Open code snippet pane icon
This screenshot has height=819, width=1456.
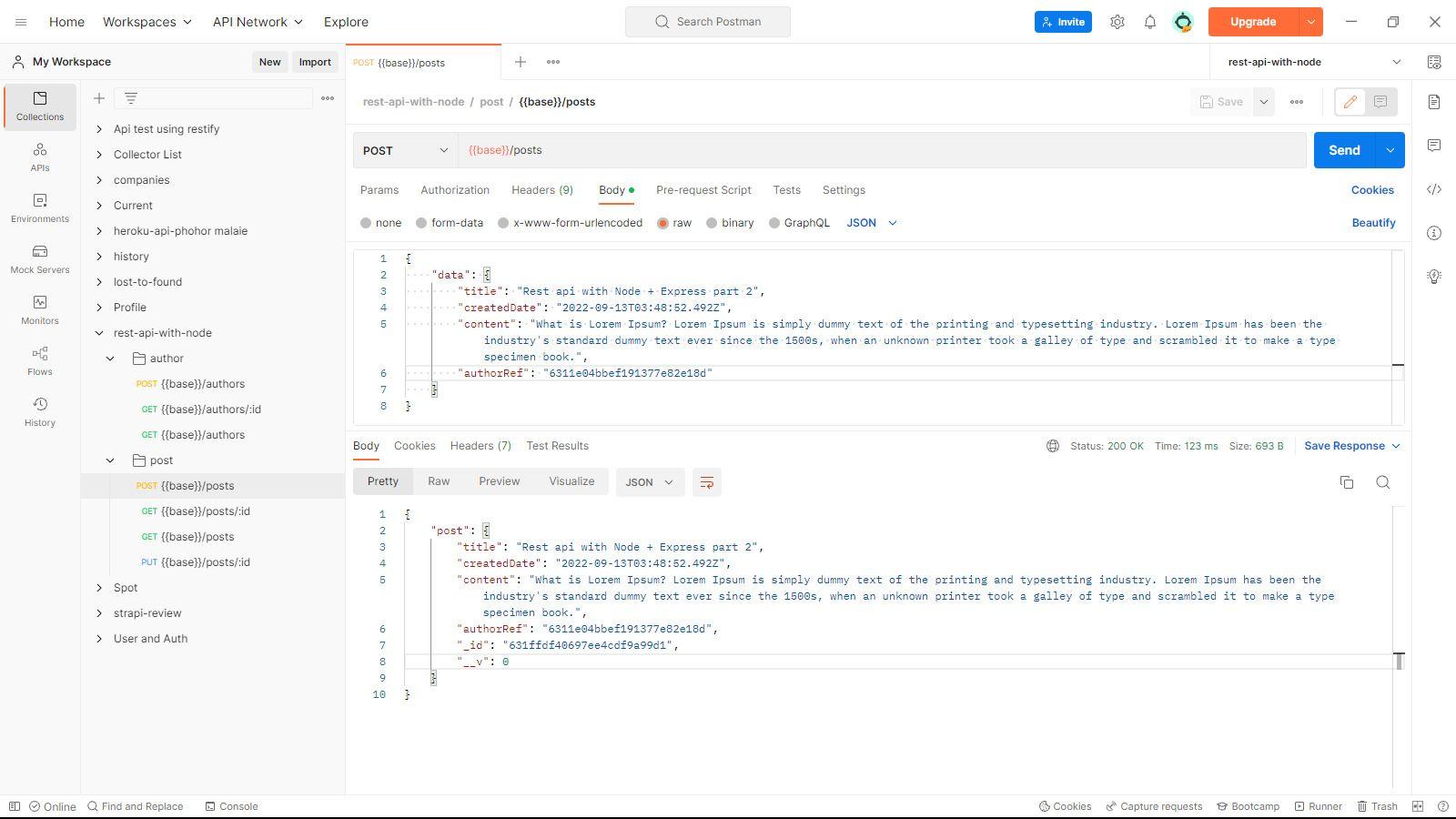tap(1434, 189)
